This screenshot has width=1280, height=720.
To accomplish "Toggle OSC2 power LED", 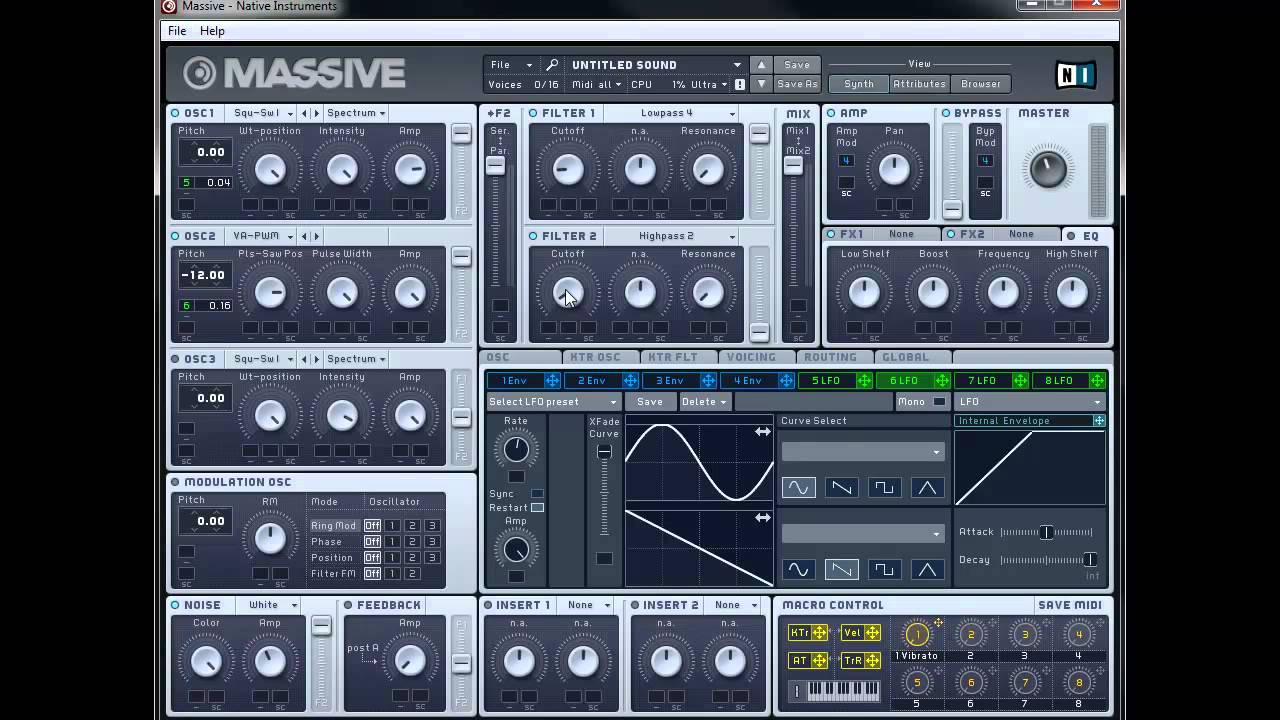I will tap(175, 236).
